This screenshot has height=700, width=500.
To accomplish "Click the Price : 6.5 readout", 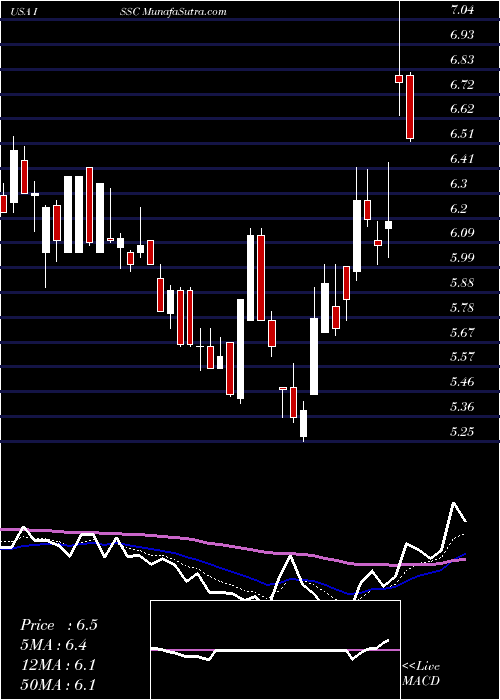I will tap(59, 625).
